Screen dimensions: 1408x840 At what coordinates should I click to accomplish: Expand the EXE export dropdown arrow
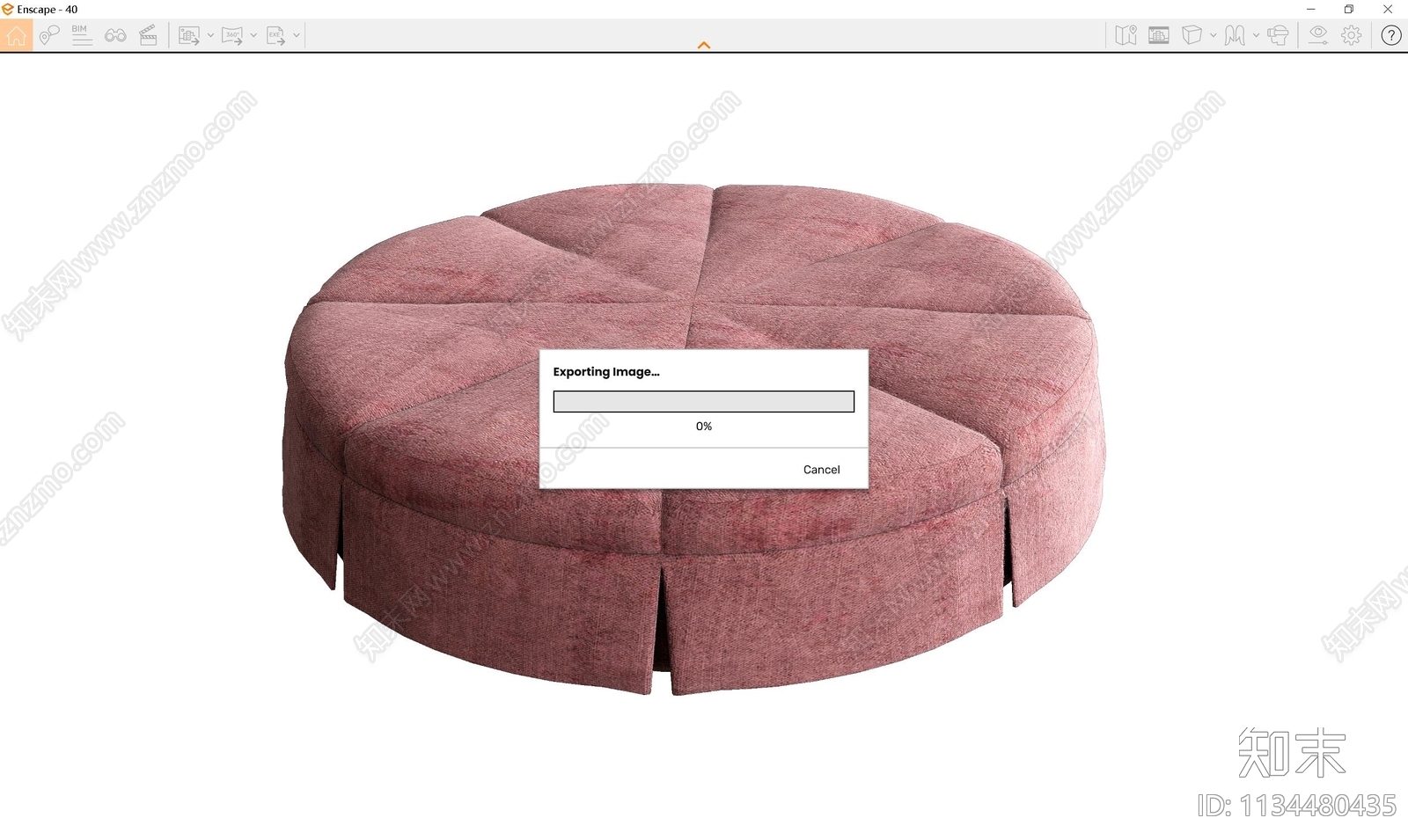297,35
